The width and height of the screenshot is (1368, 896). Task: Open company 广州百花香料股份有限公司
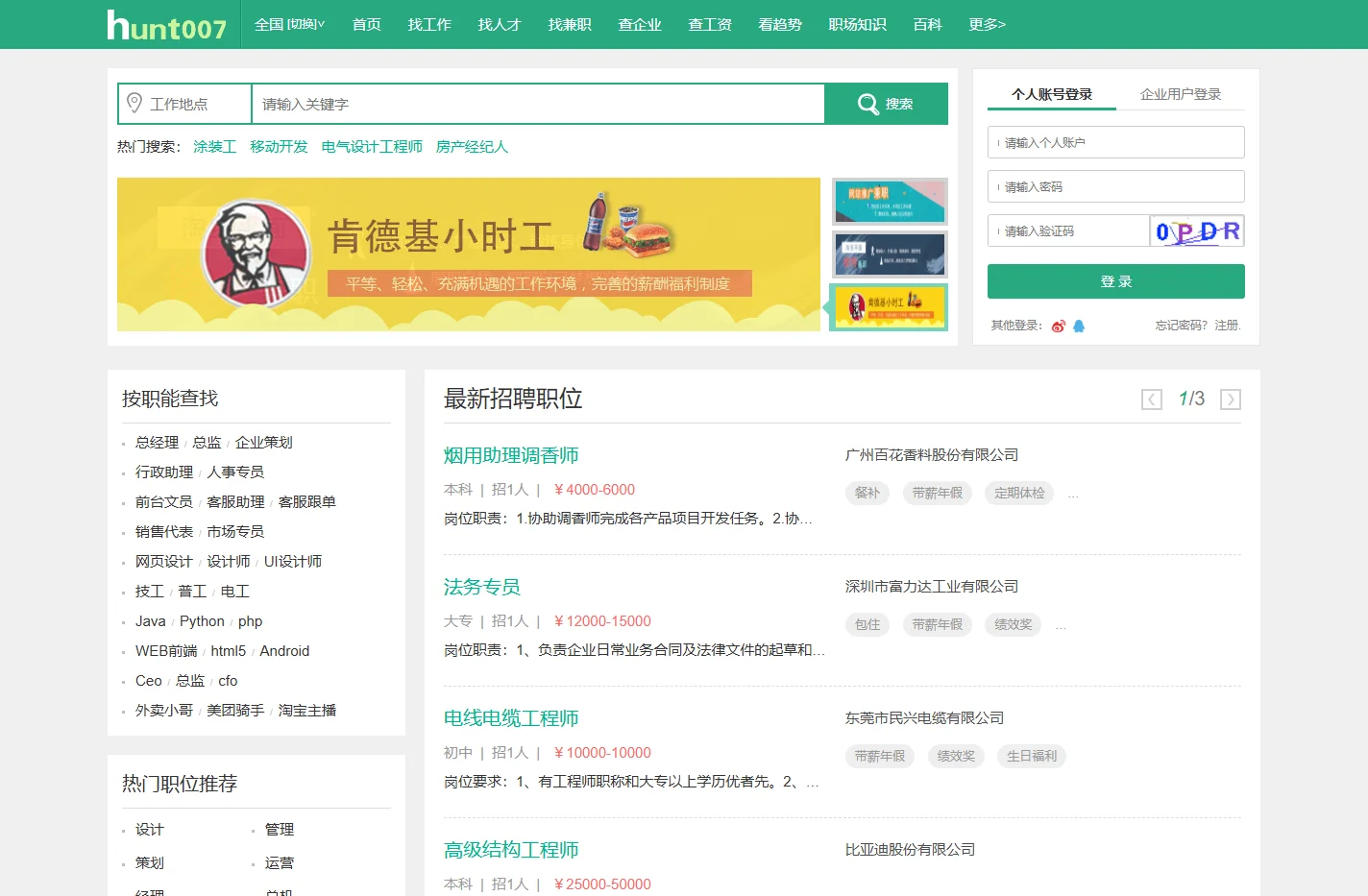932,455
